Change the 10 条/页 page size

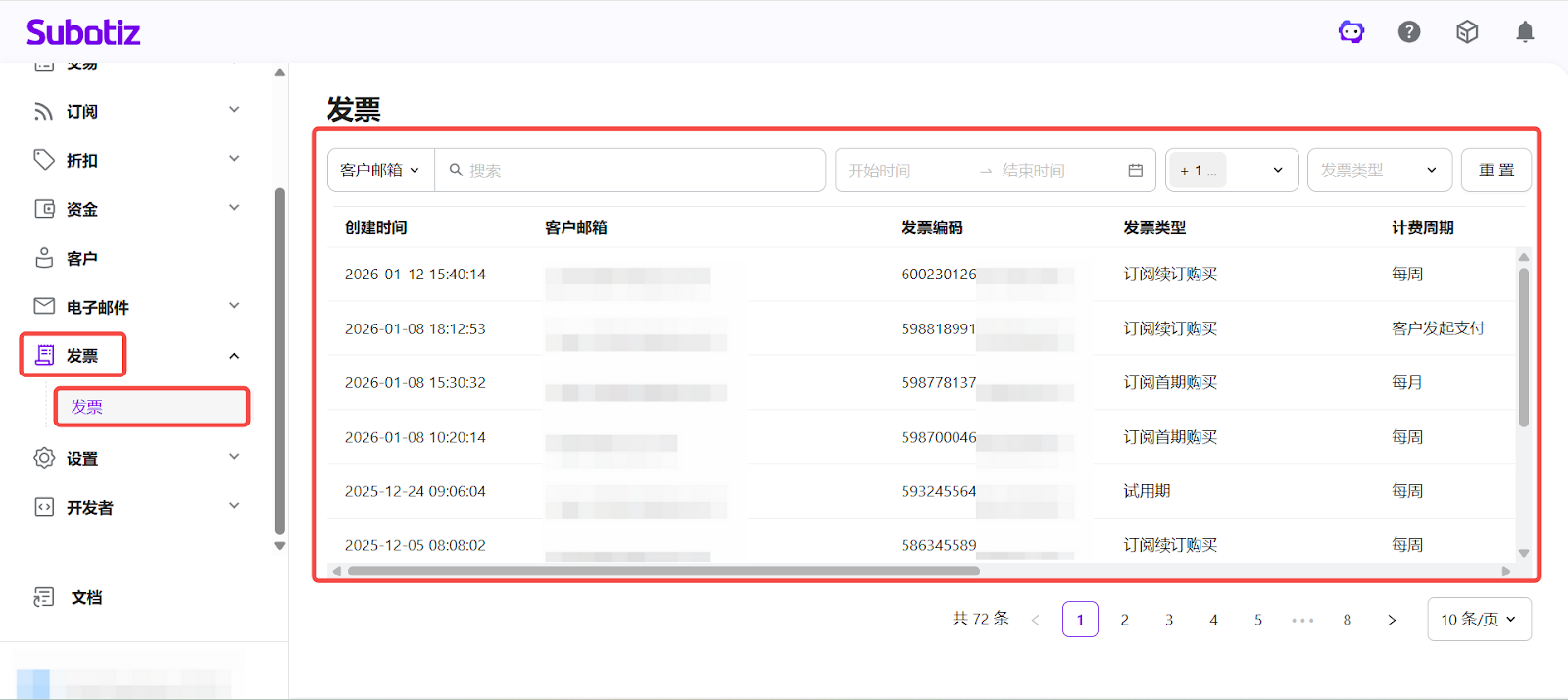[1478, 620]
